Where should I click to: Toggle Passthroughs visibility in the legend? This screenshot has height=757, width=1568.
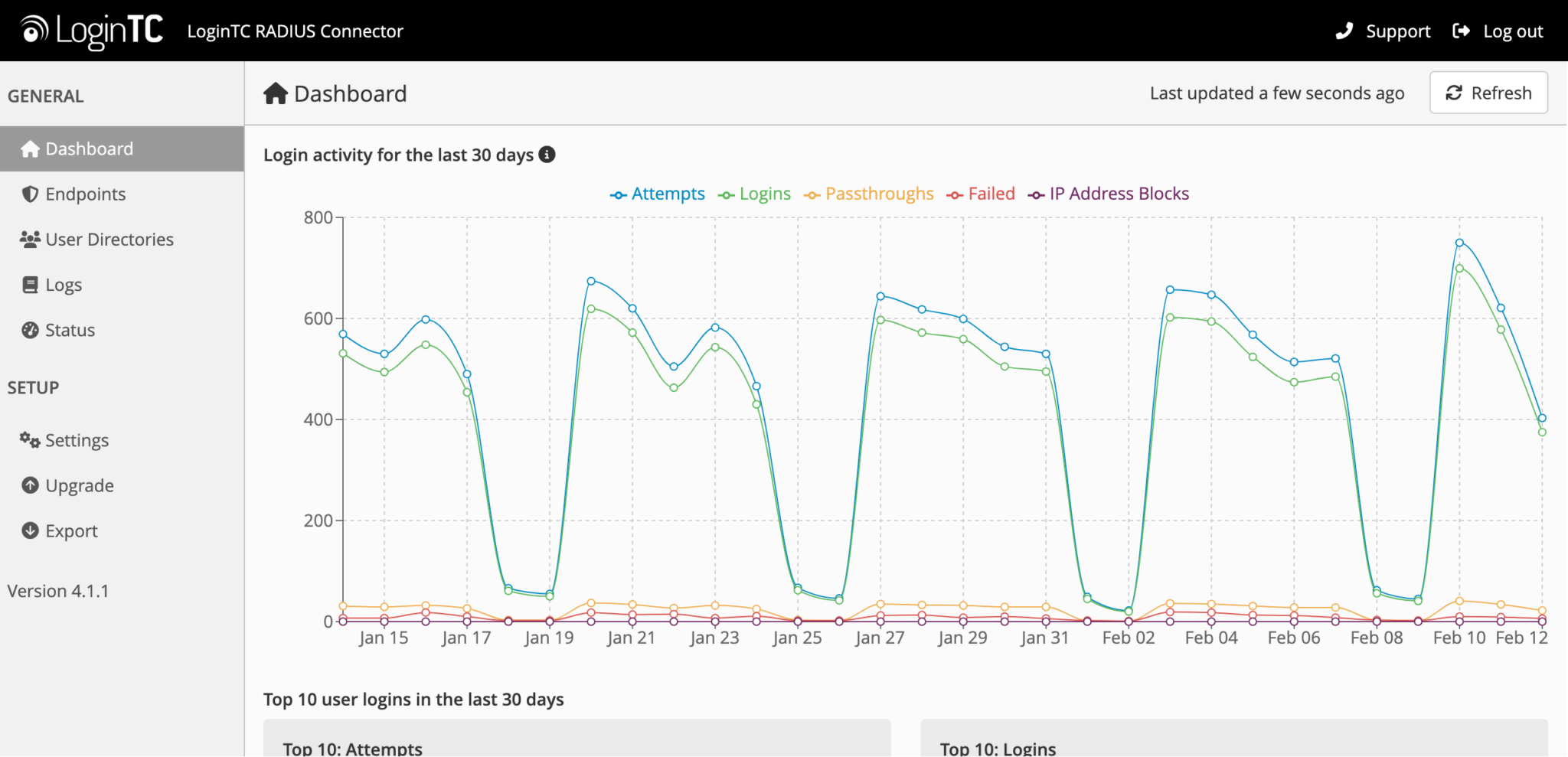coord(879,194)
